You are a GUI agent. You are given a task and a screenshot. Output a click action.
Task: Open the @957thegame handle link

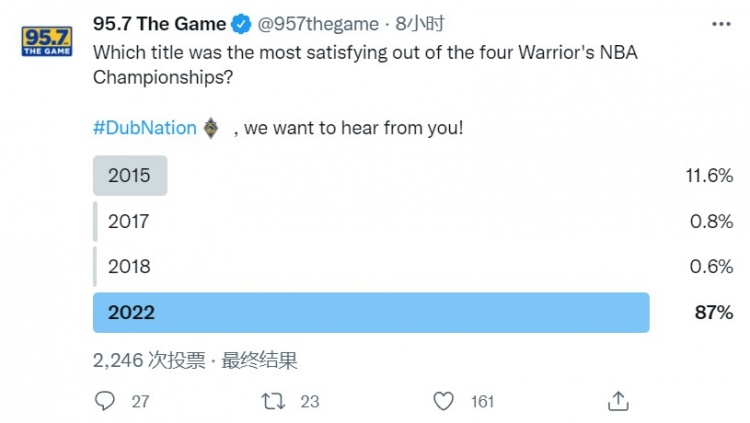coord(319,23)
